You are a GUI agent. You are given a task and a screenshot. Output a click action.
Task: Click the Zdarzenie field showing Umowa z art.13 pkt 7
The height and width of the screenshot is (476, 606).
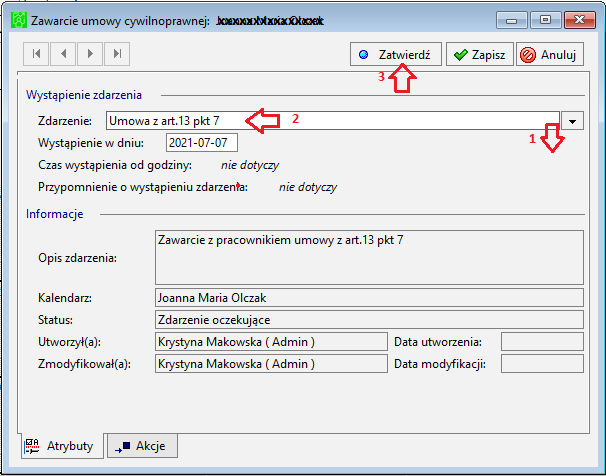coord(333,121)
